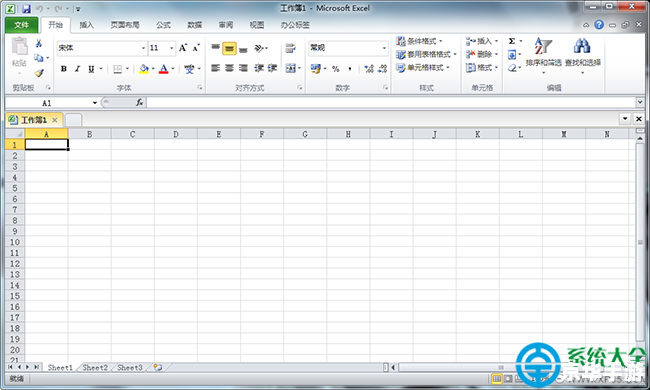Select column header D
The width and height of the screenshot is (650, 390).
coord(176,134)
